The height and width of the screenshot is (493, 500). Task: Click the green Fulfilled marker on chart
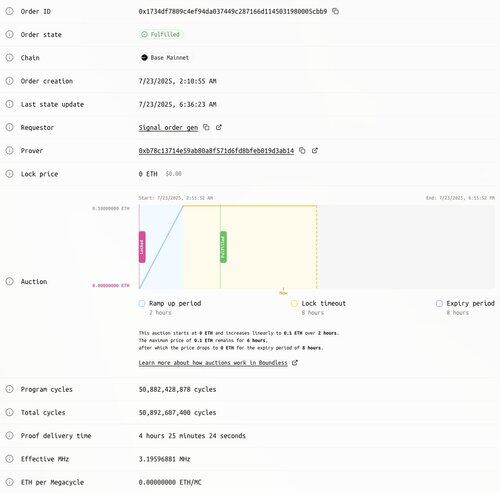(x=223, y=247)
